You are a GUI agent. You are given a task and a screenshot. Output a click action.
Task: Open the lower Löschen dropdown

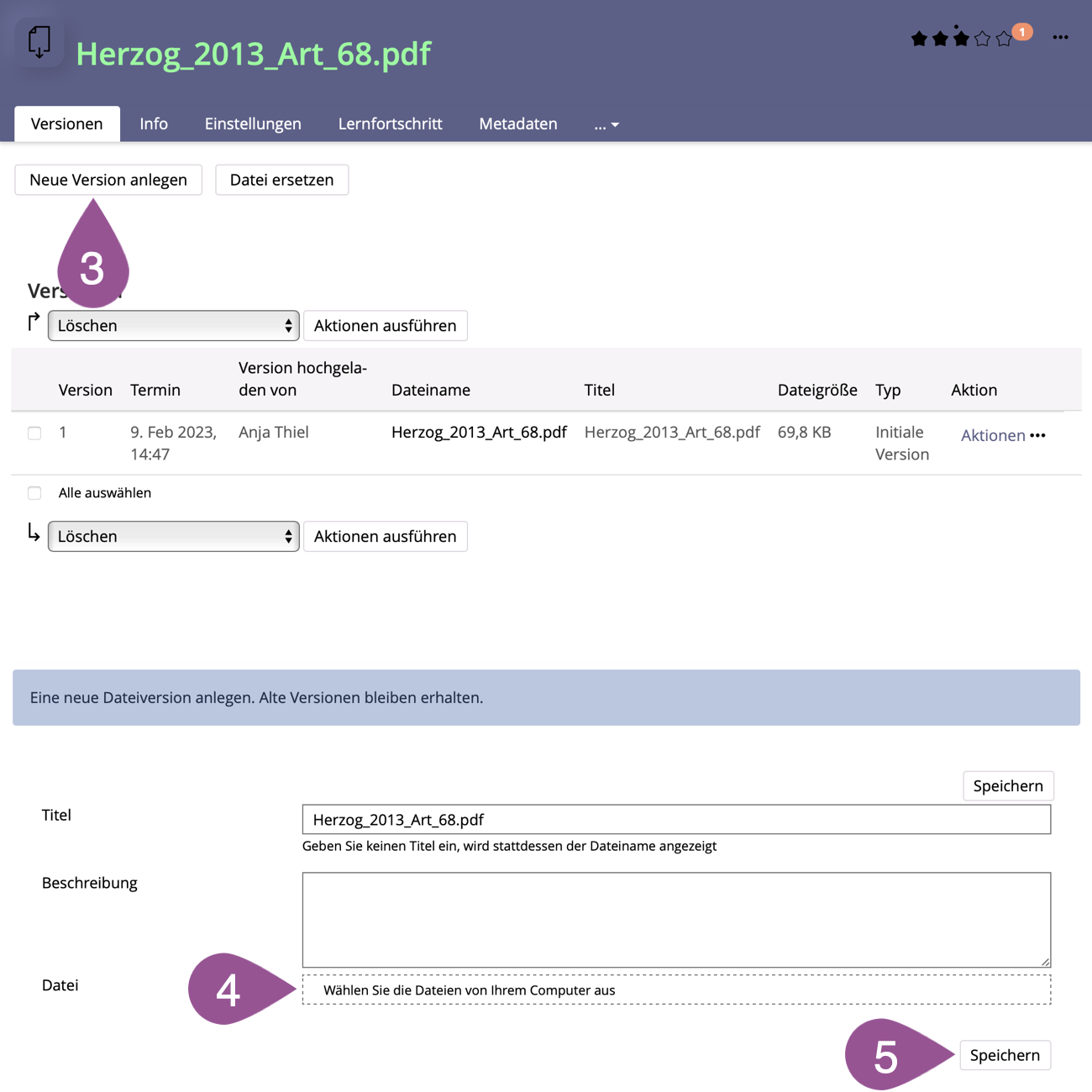point(174,537)
